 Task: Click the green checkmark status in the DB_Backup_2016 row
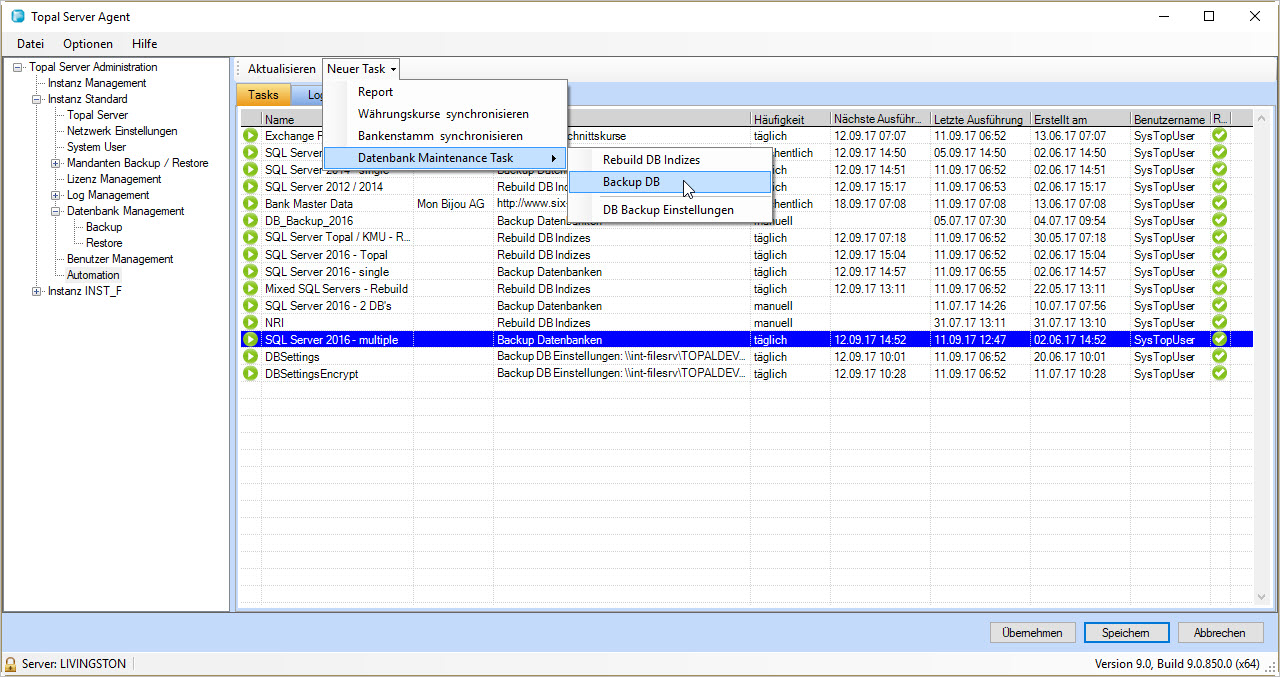[1219, 221]
